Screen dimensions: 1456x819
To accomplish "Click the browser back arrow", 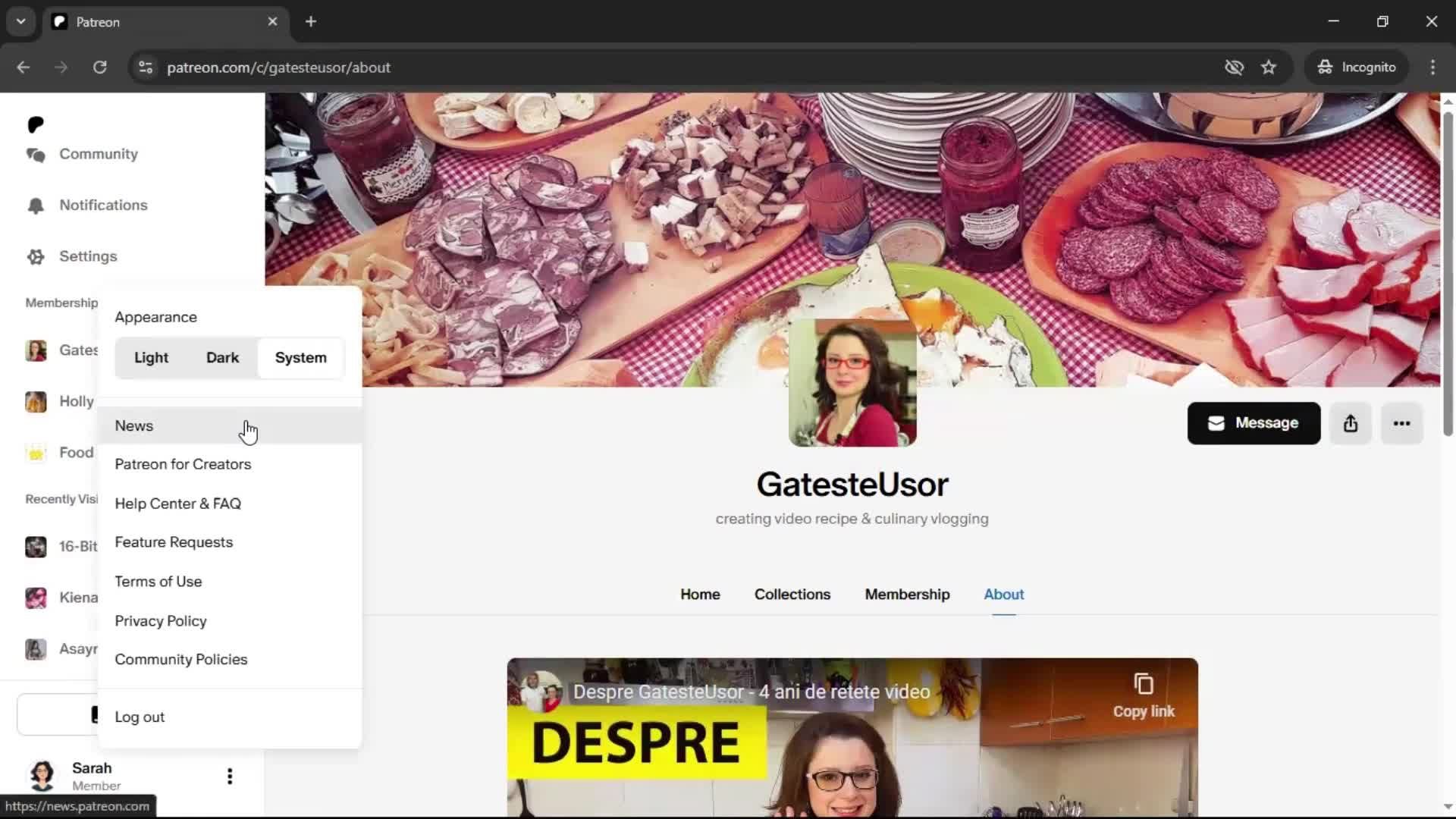I will point(24,67).
